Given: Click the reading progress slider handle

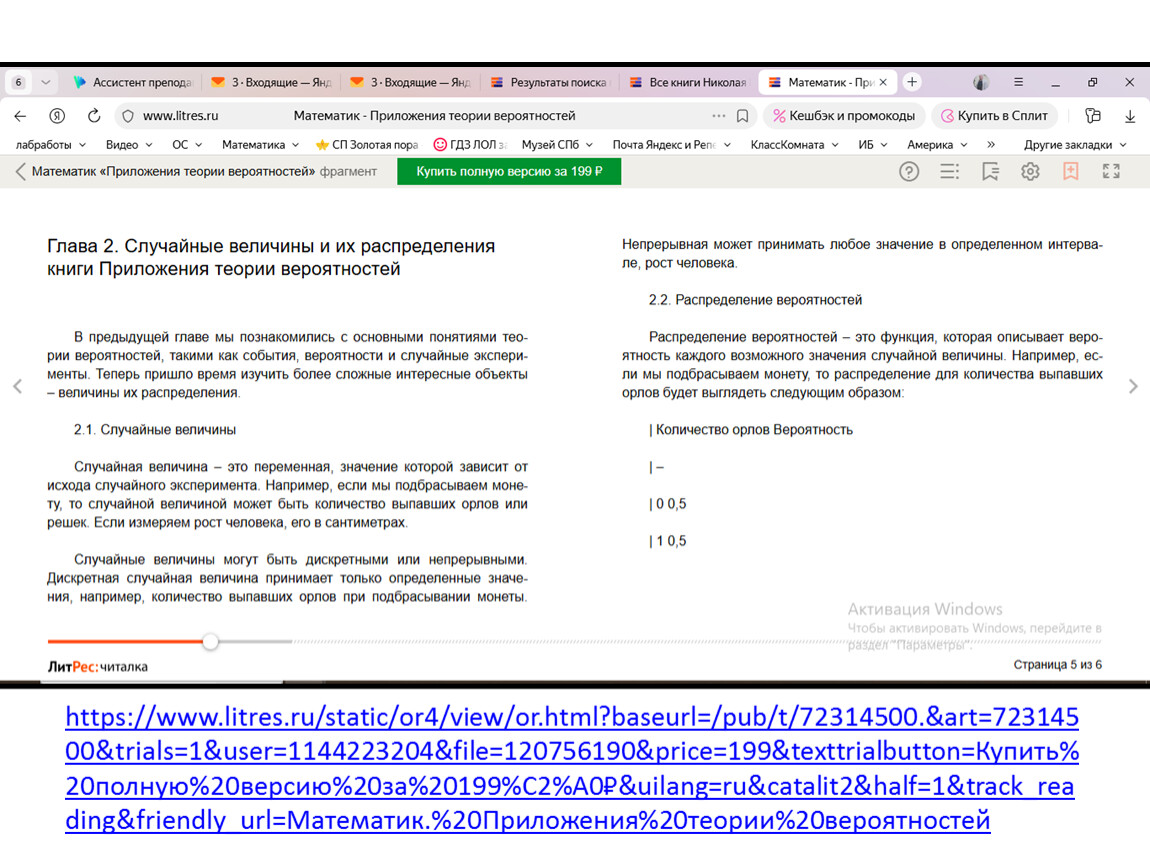Looking at the screenshot, I should pyautogui.click(x=210, y=641).
